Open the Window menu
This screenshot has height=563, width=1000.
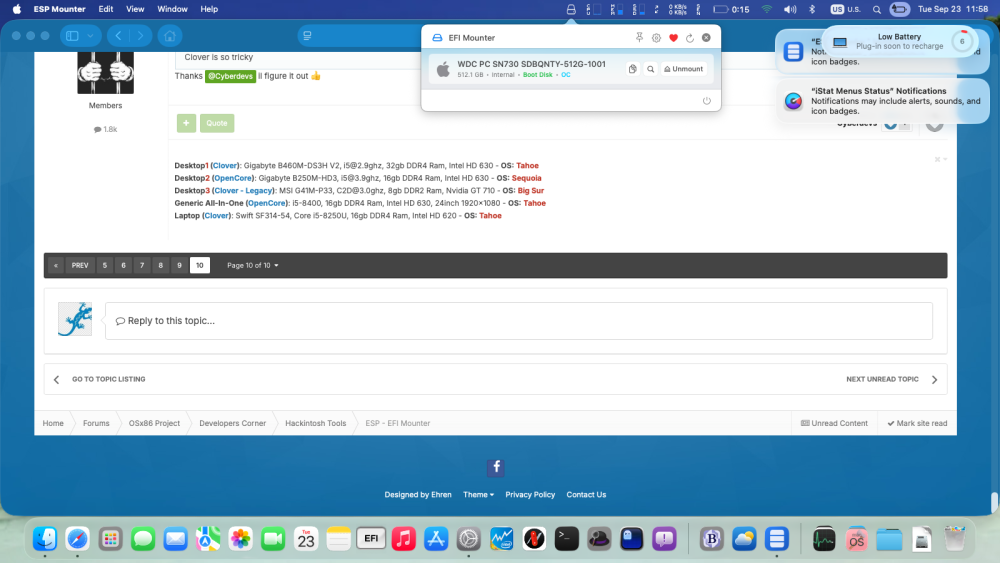coord(172,9)
